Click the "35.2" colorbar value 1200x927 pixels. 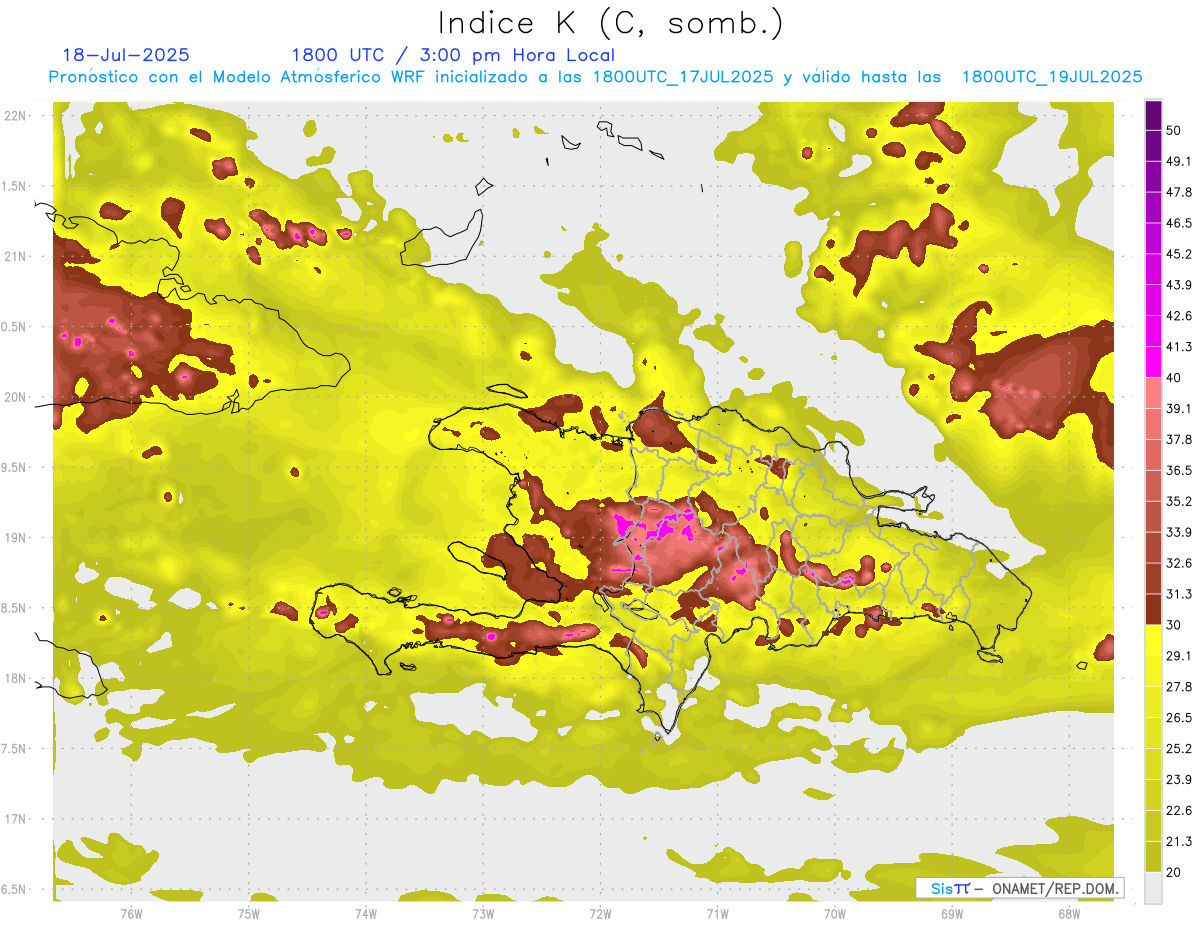point(1179,501)
